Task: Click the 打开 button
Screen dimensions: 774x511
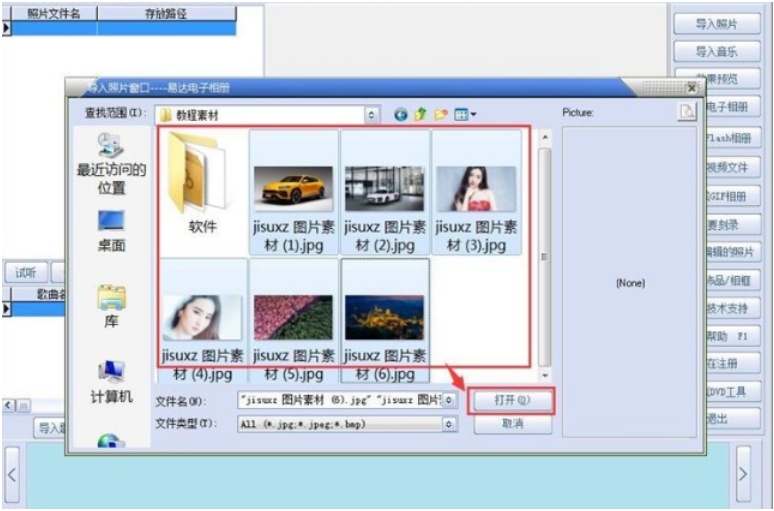Action: coord(512,400)
